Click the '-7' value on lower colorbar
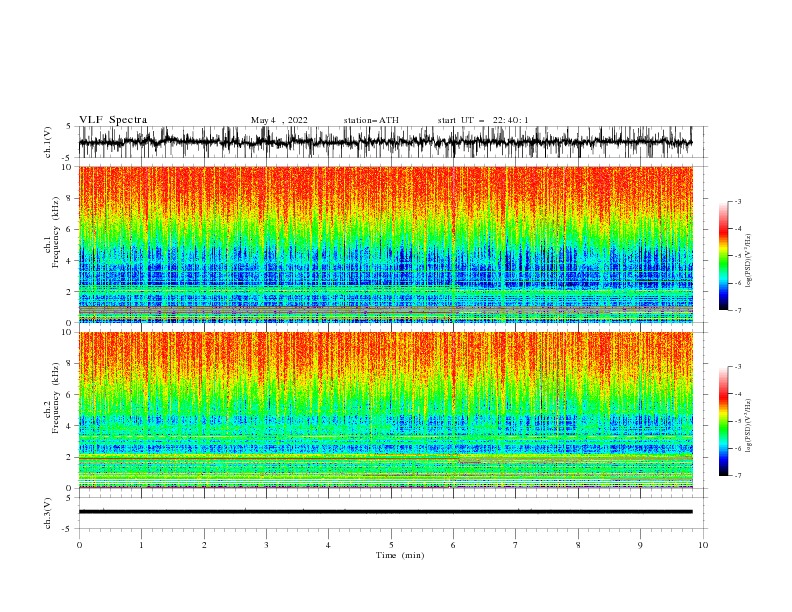The height and width of the screenshot is (612, 792). [x=737, y=476]
